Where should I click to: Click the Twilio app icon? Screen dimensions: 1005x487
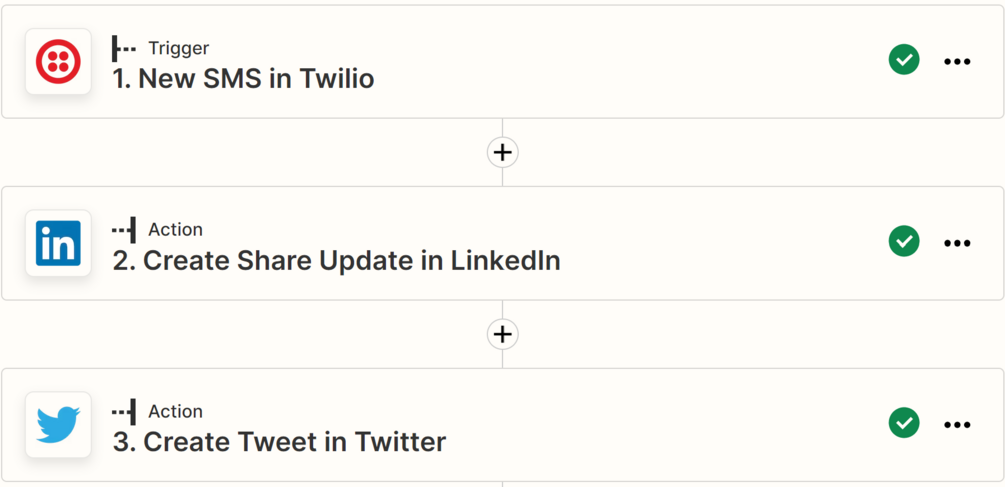[58, 62]
